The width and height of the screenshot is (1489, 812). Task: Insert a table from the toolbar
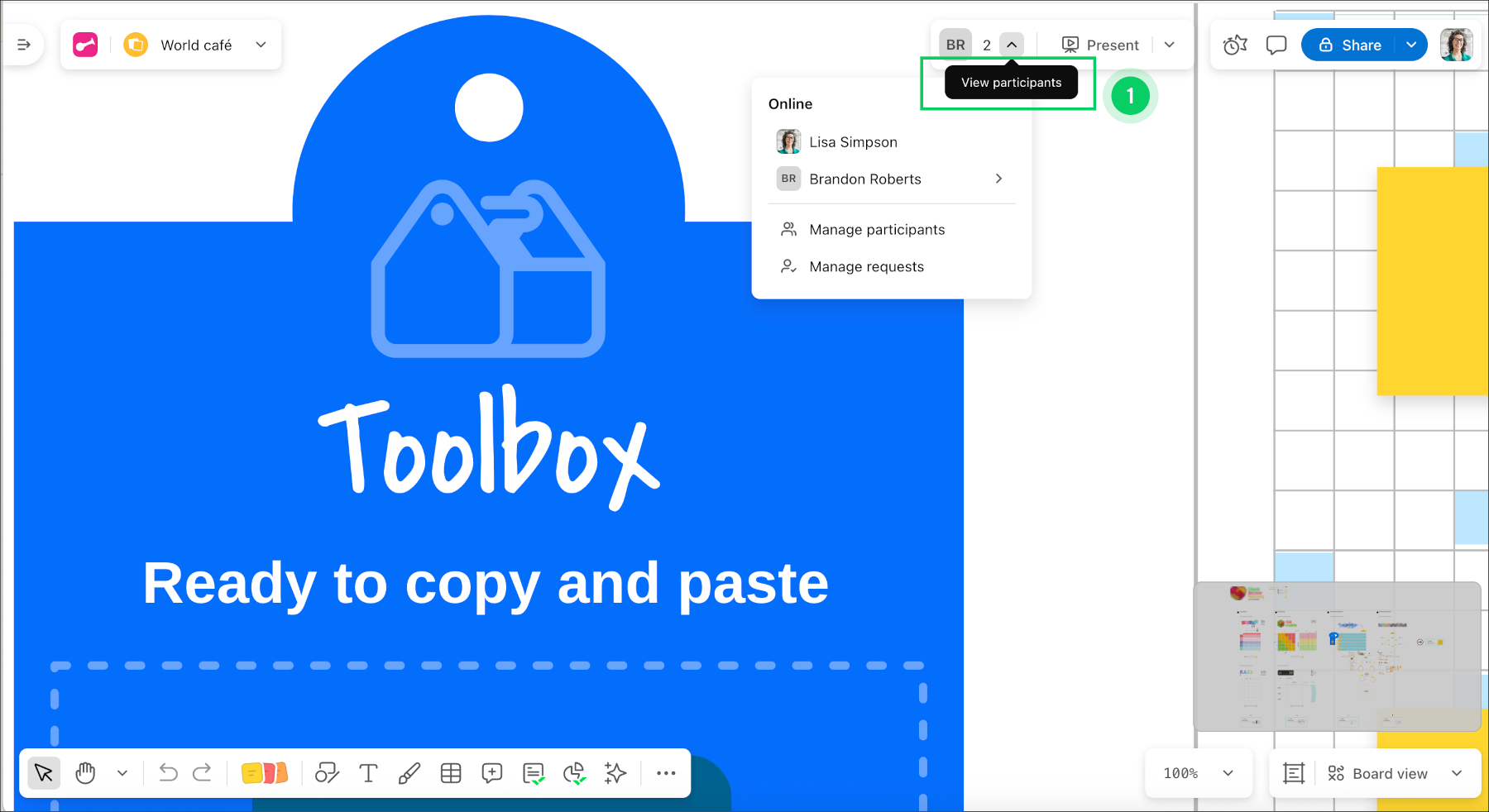point(451,773)
